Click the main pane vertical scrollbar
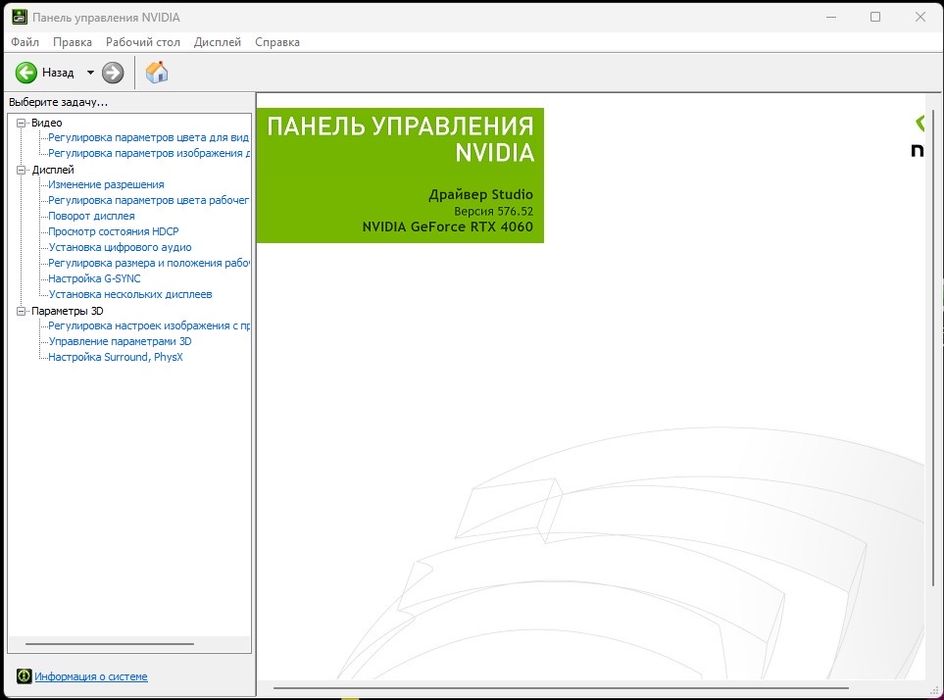Screen dimensions: 944x700 [x=933, y=348]
